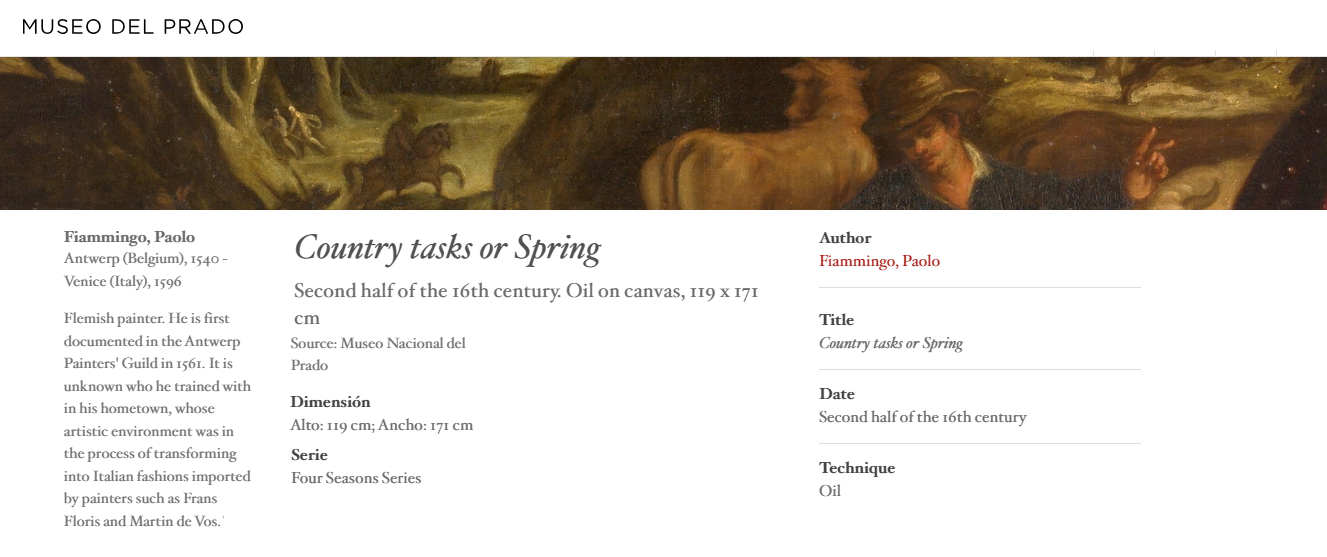This screenshot has width=1327, height=557.
Task: Open the Four Seasons Series entry
Action: (356, 478)
